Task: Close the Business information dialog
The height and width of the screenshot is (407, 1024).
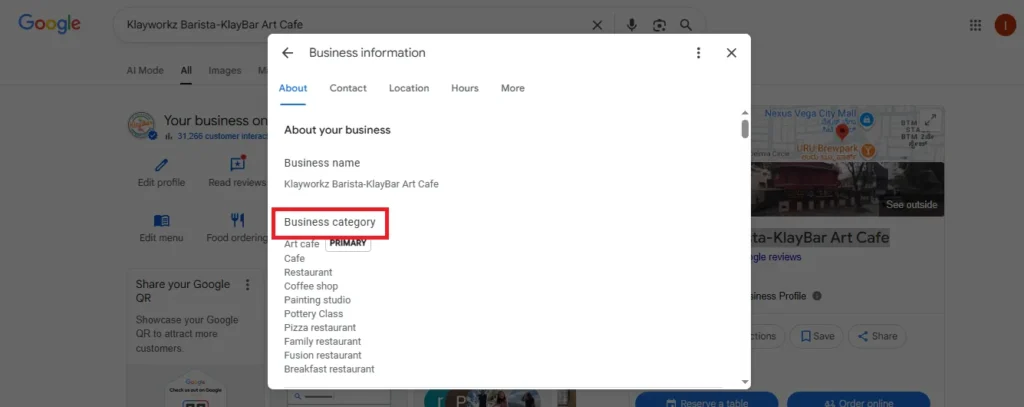Action: [x=731, y=53]
